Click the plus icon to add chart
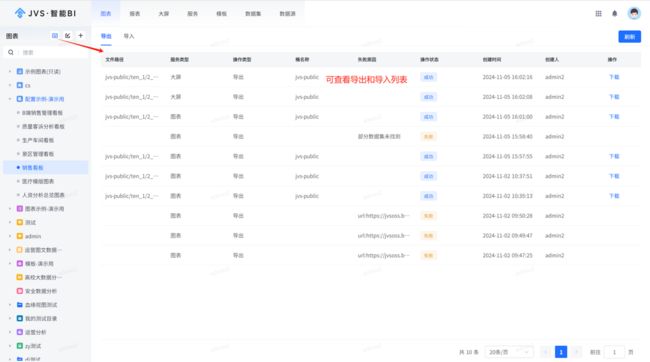Viewport: 650px width, 362px height. coord(80,36)
